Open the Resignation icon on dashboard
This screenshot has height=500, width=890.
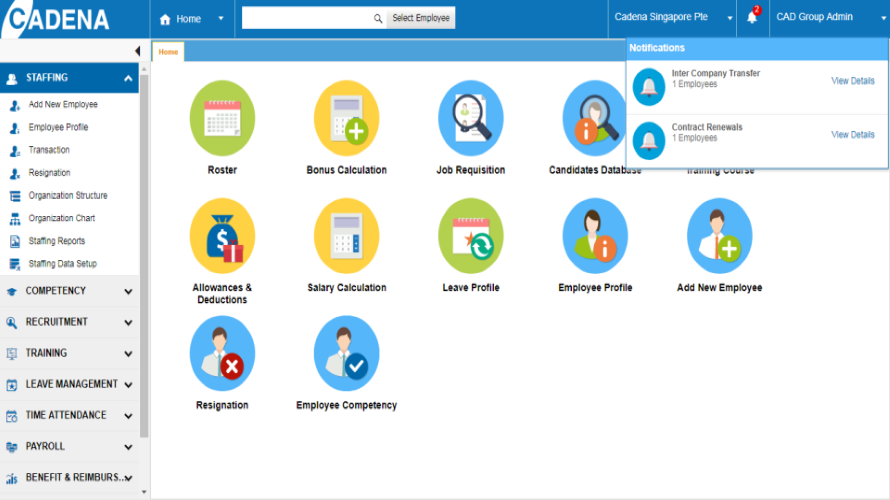pos(222,352)
